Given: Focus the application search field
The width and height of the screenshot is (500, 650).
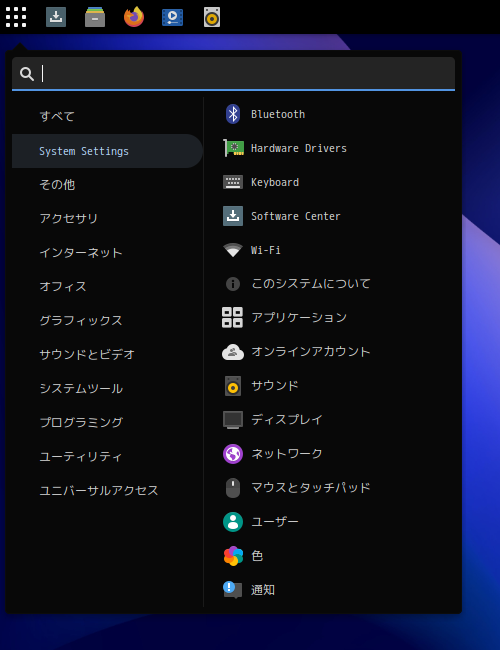Looking at the screenshot, I should tap(233, 73).
